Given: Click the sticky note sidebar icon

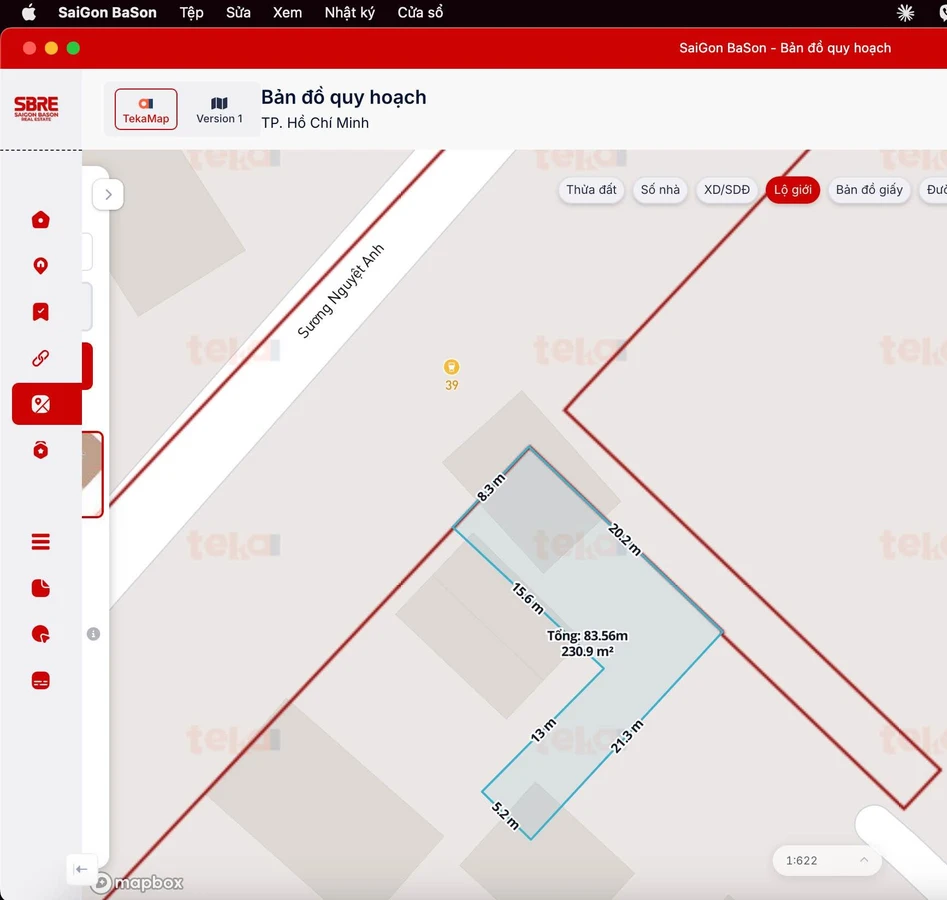Looking at the screenshot, I should (40, 588).
